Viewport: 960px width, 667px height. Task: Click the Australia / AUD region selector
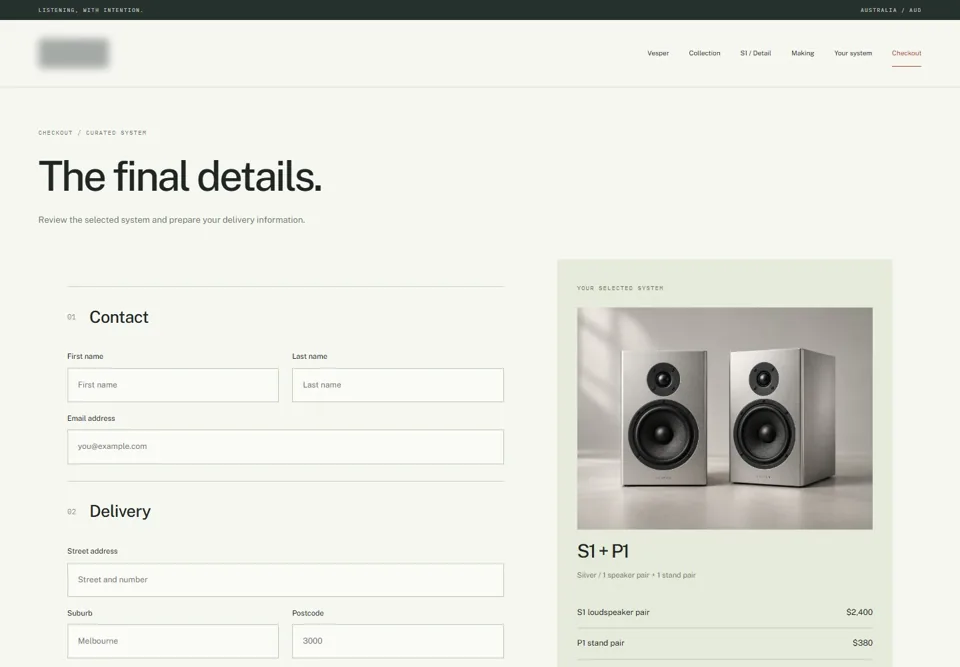tap(890, 10)
